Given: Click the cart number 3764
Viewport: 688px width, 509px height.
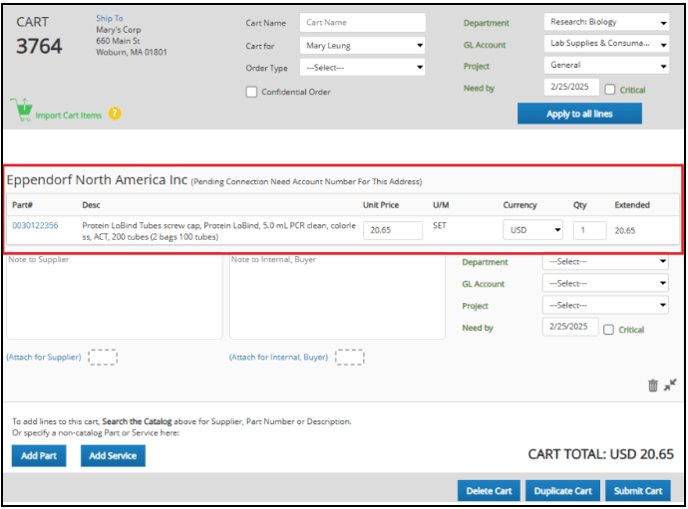Looking at the screenshot, I should 39,46.
